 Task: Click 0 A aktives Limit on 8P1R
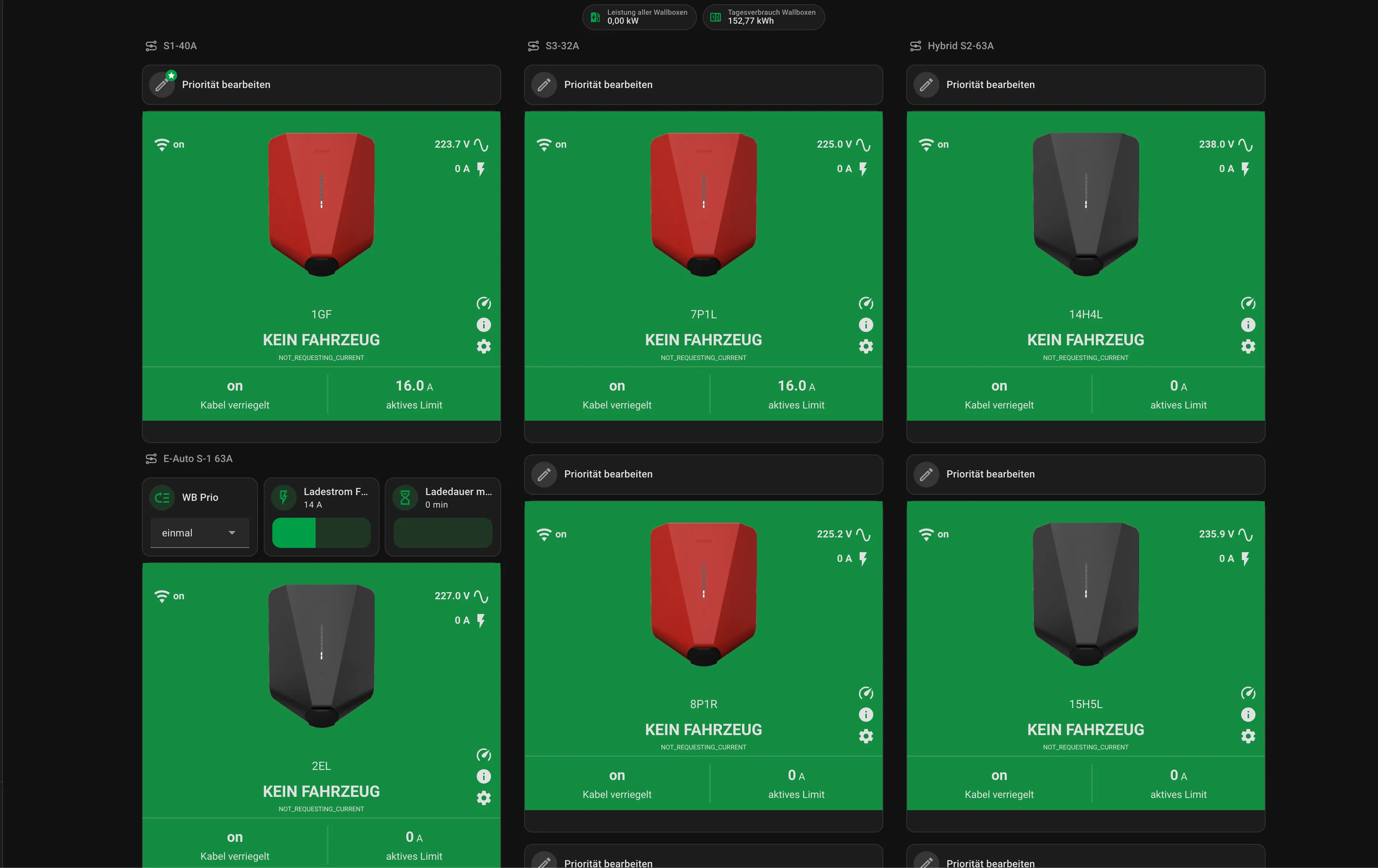796,784
